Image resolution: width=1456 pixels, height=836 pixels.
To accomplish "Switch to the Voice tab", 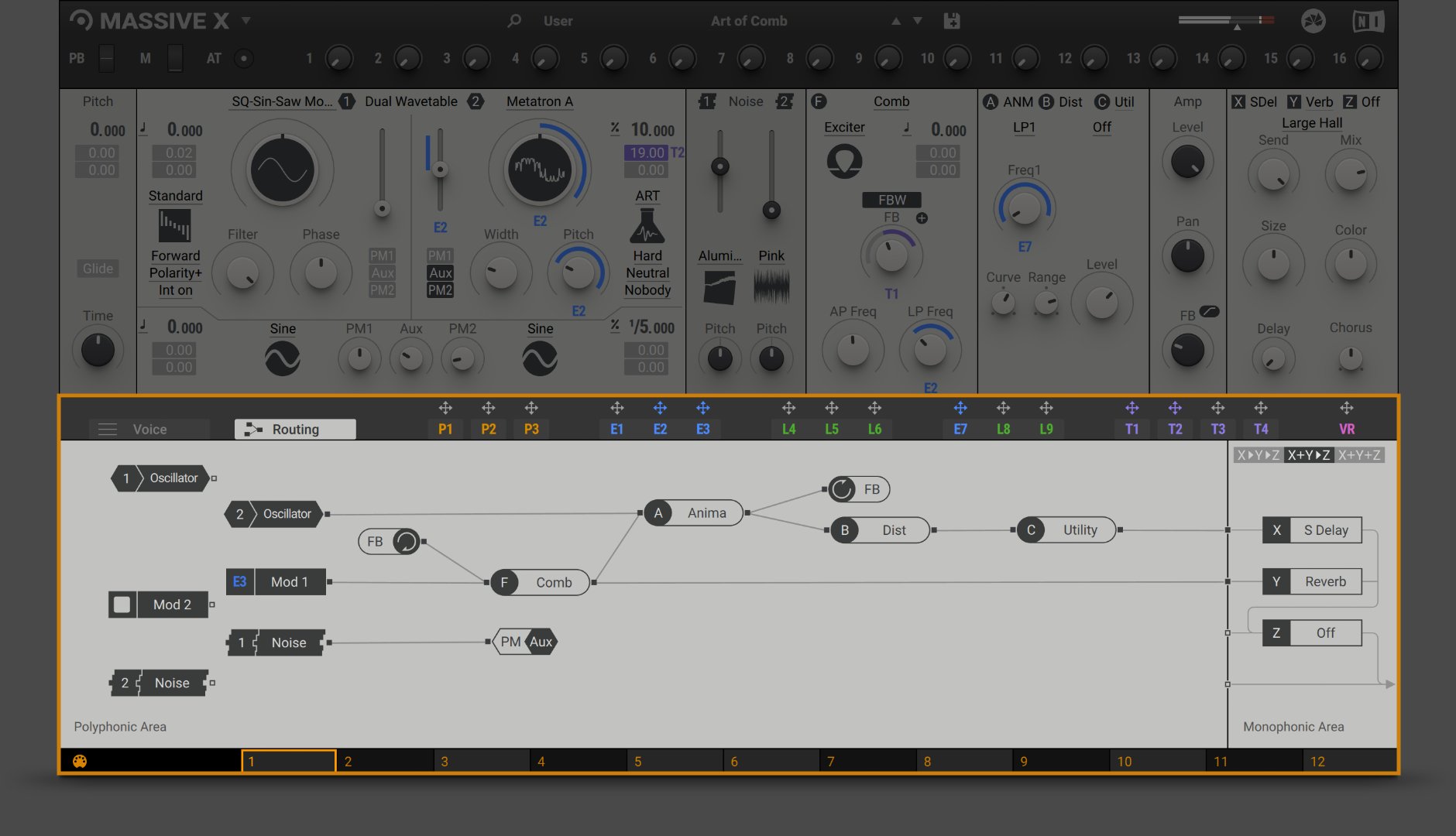I will pyautogui.click(x=149, y=429).
